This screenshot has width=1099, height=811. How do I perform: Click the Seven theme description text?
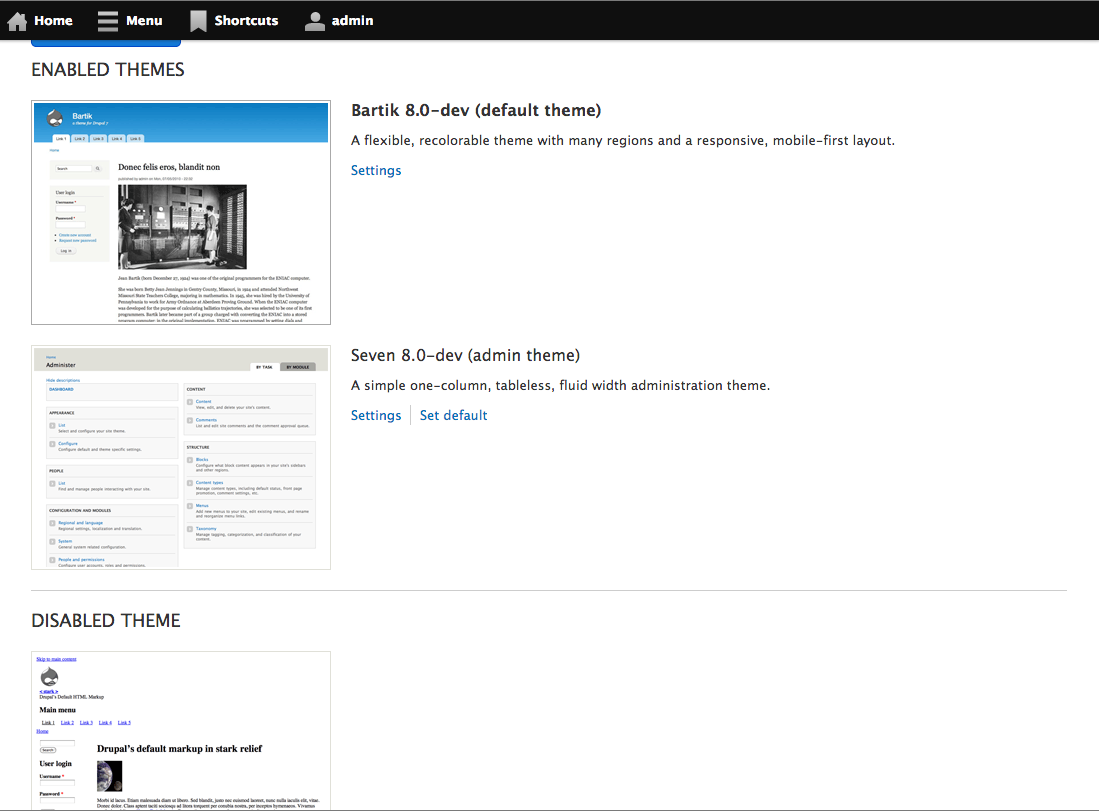(x=560, y=386)
